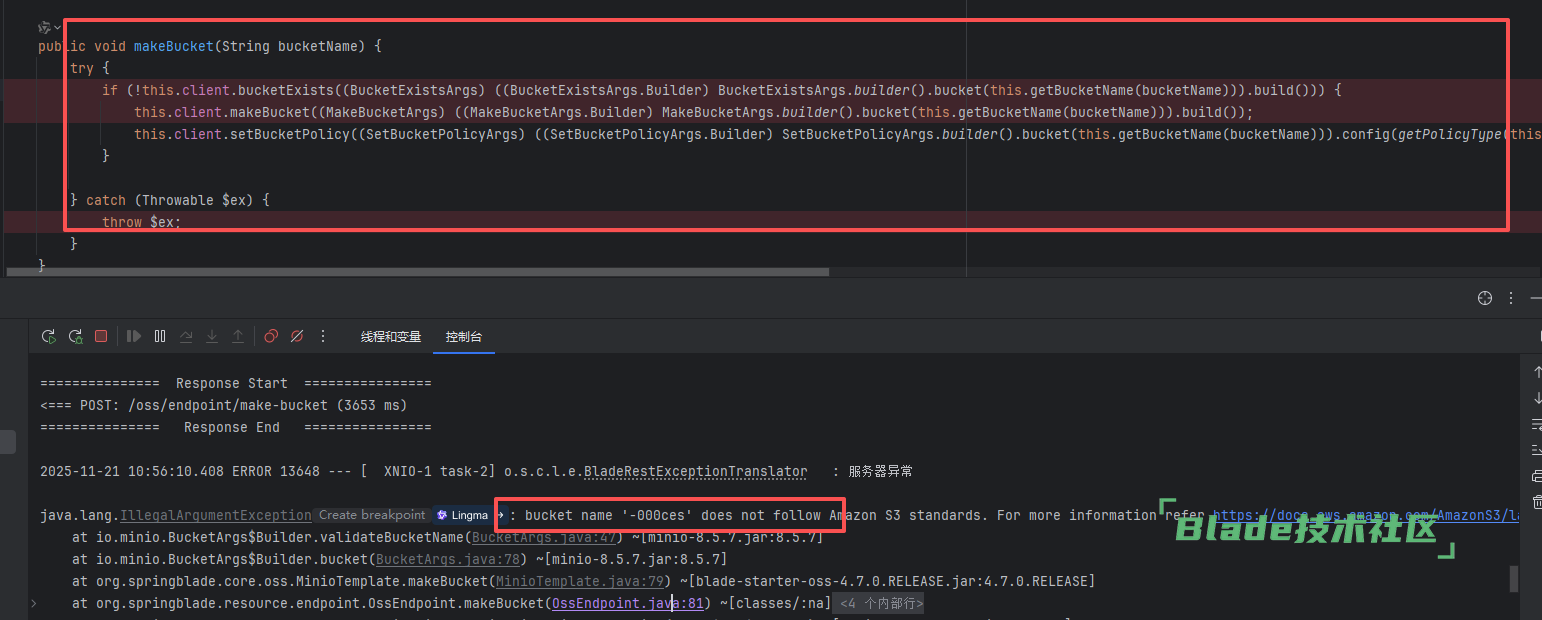The width and height of the screenshot is (1542, 620).
Task: Open the AI gutter dropdown above makeBucket
Action: coord(49,27)
